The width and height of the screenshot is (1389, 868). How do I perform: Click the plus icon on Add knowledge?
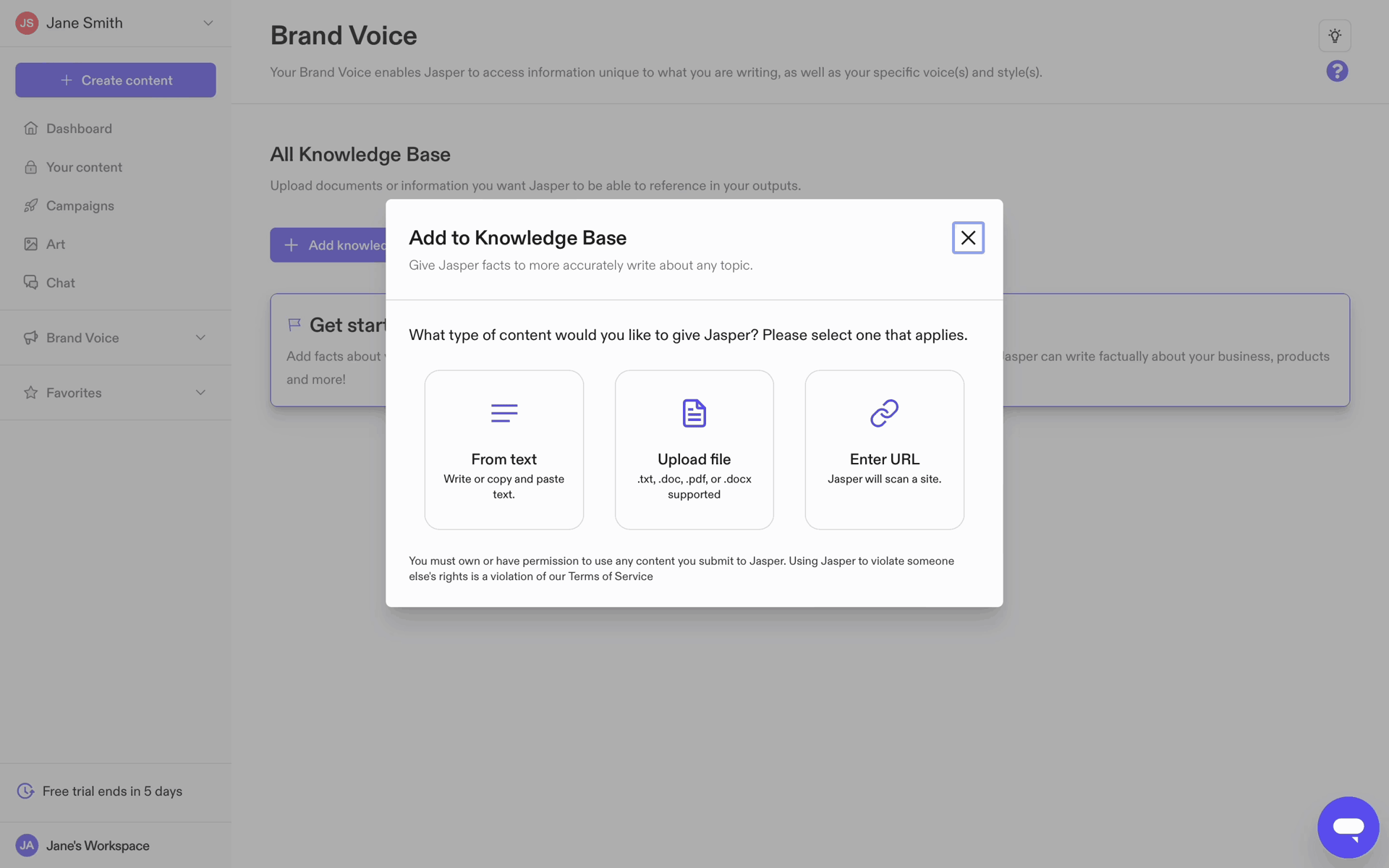pos(291,245)
